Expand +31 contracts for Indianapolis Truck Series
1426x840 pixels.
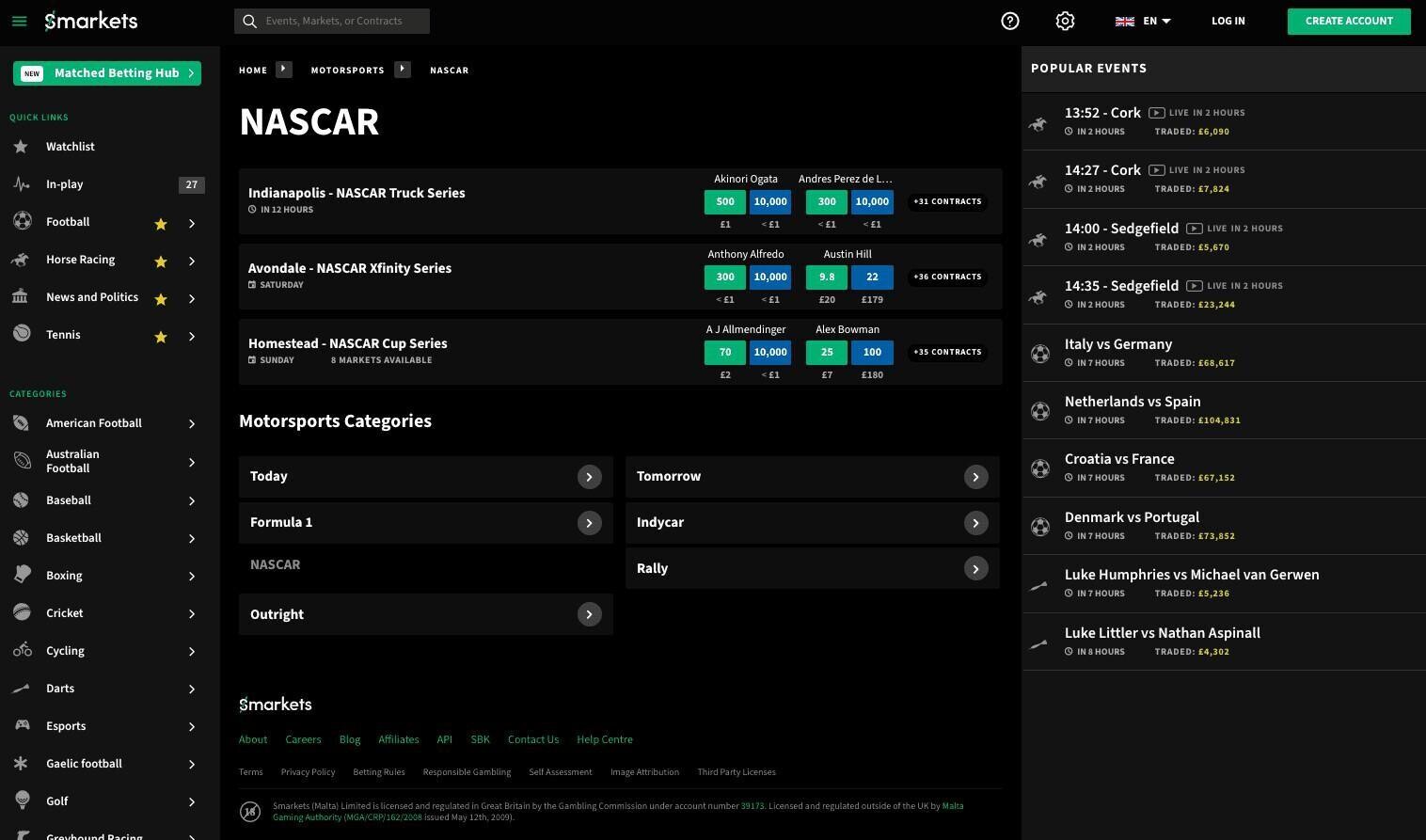tap(947, 201)
